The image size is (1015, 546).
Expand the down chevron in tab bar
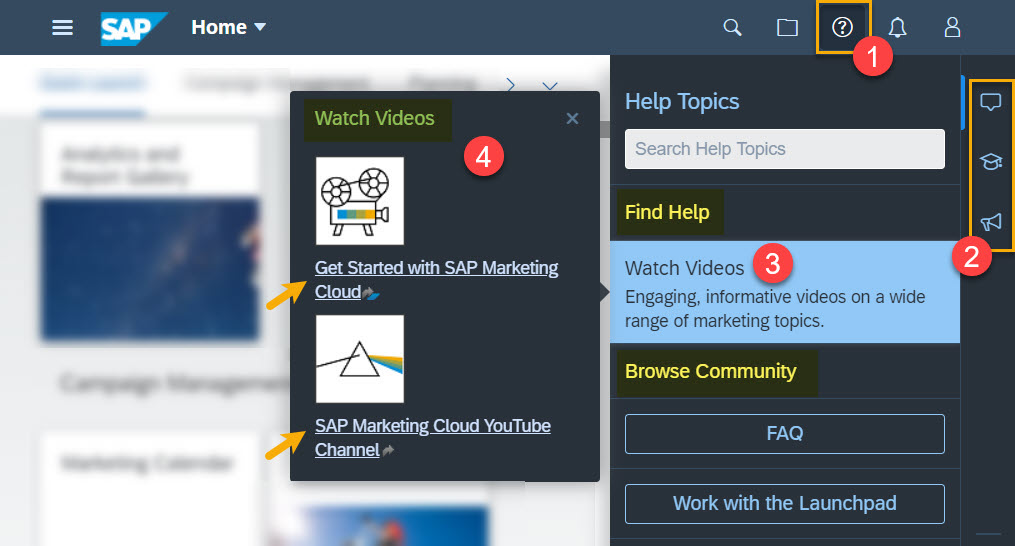[550, 85]
